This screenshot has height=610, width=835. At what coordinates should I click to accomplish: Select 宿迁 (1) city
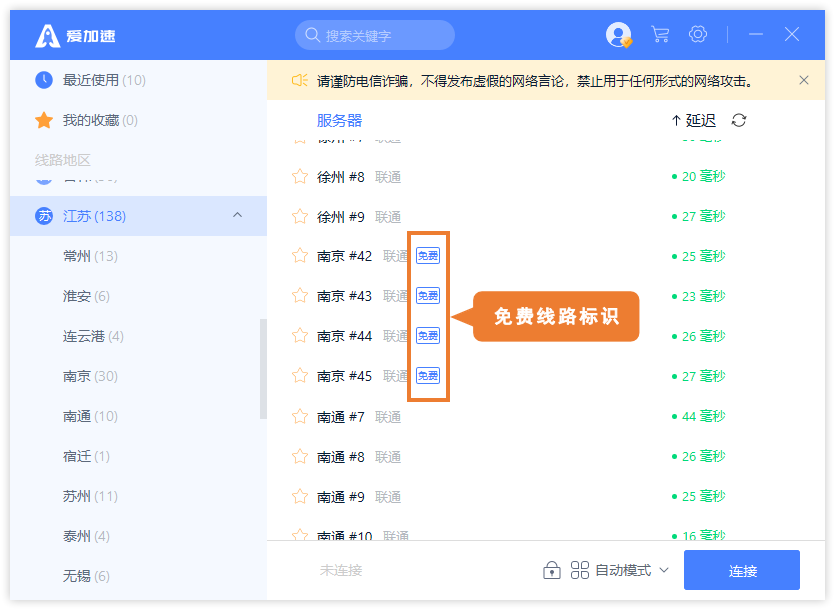138,456
